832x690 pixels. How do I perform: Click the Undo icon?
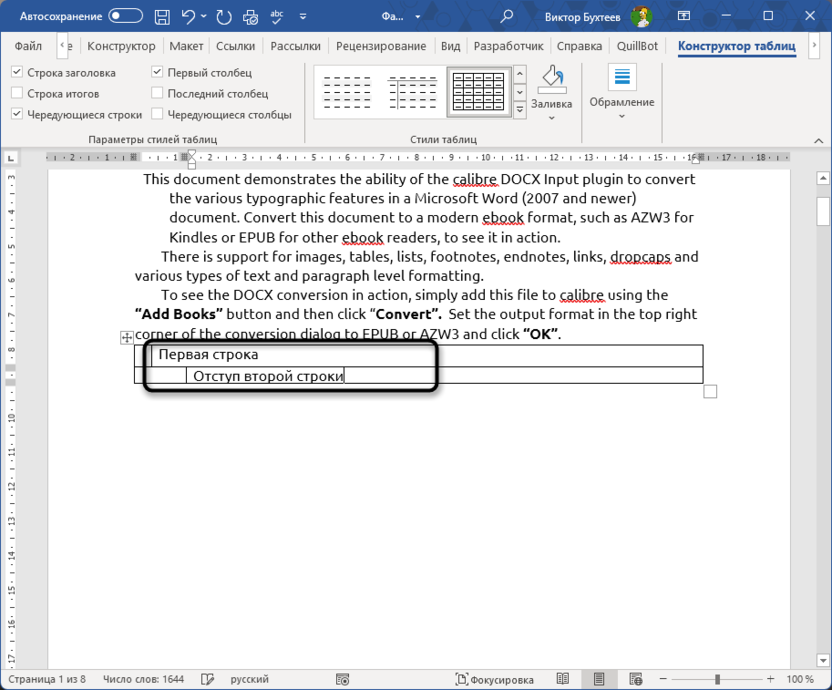tap(189, 15)
